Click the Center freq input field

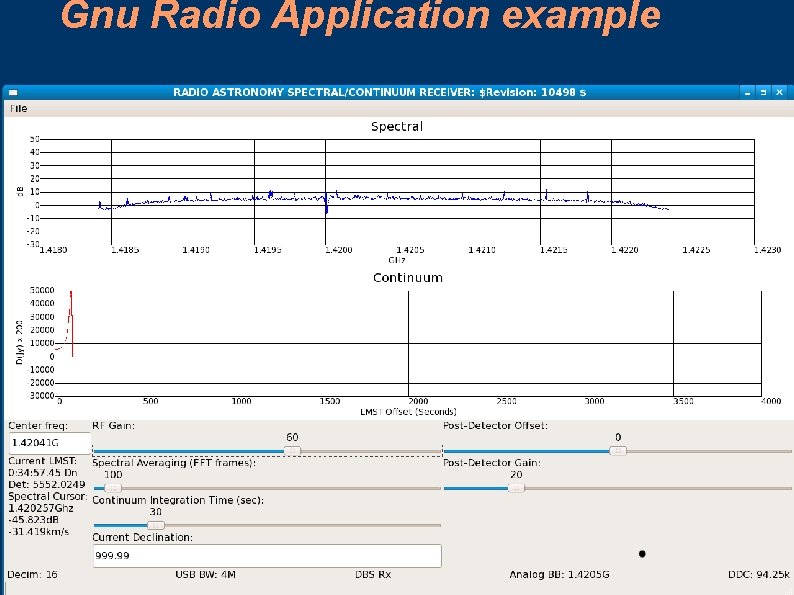pyautogui.click(x=50, y=443)
